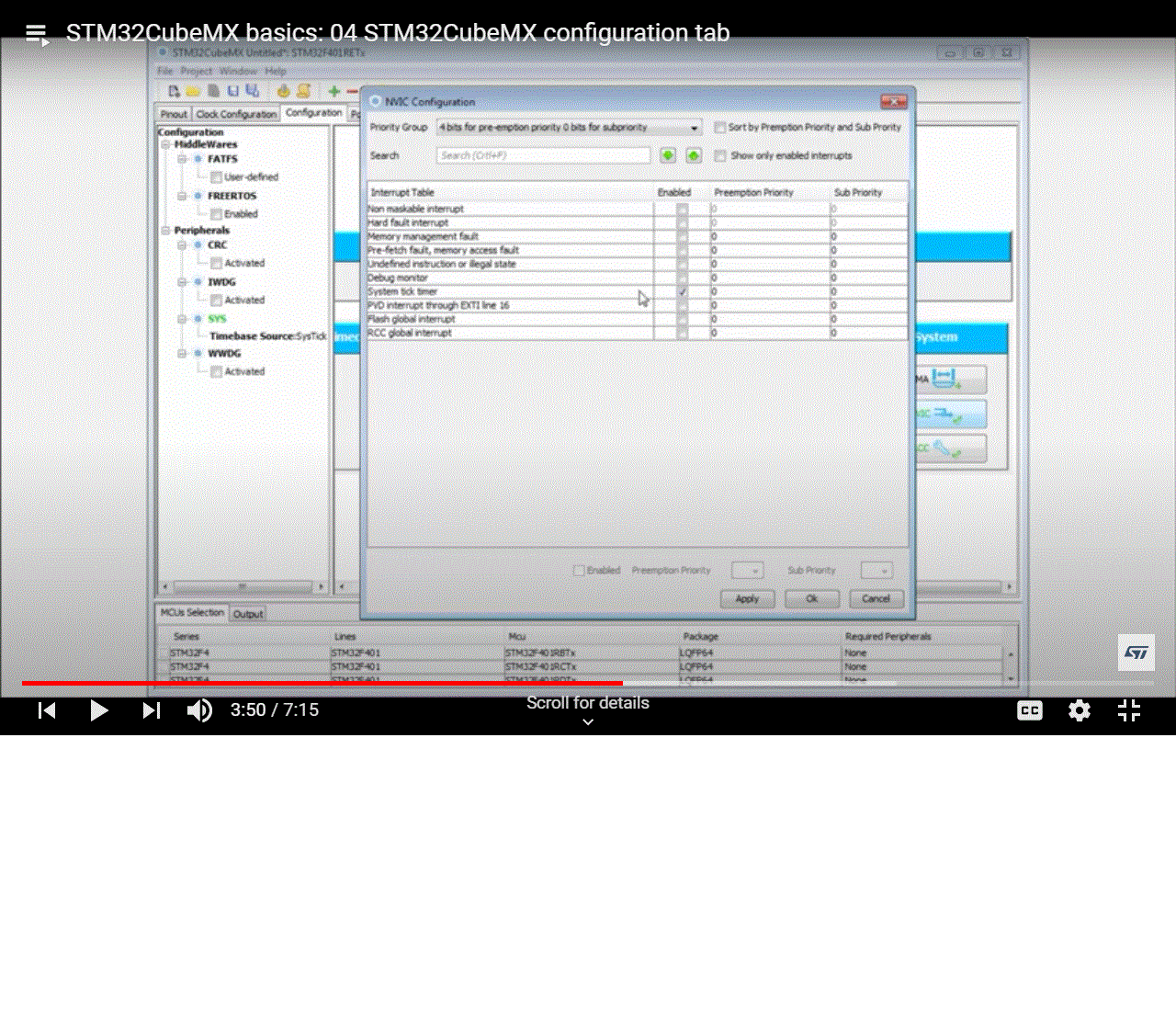Switch to the Output tab

[248, 614]
